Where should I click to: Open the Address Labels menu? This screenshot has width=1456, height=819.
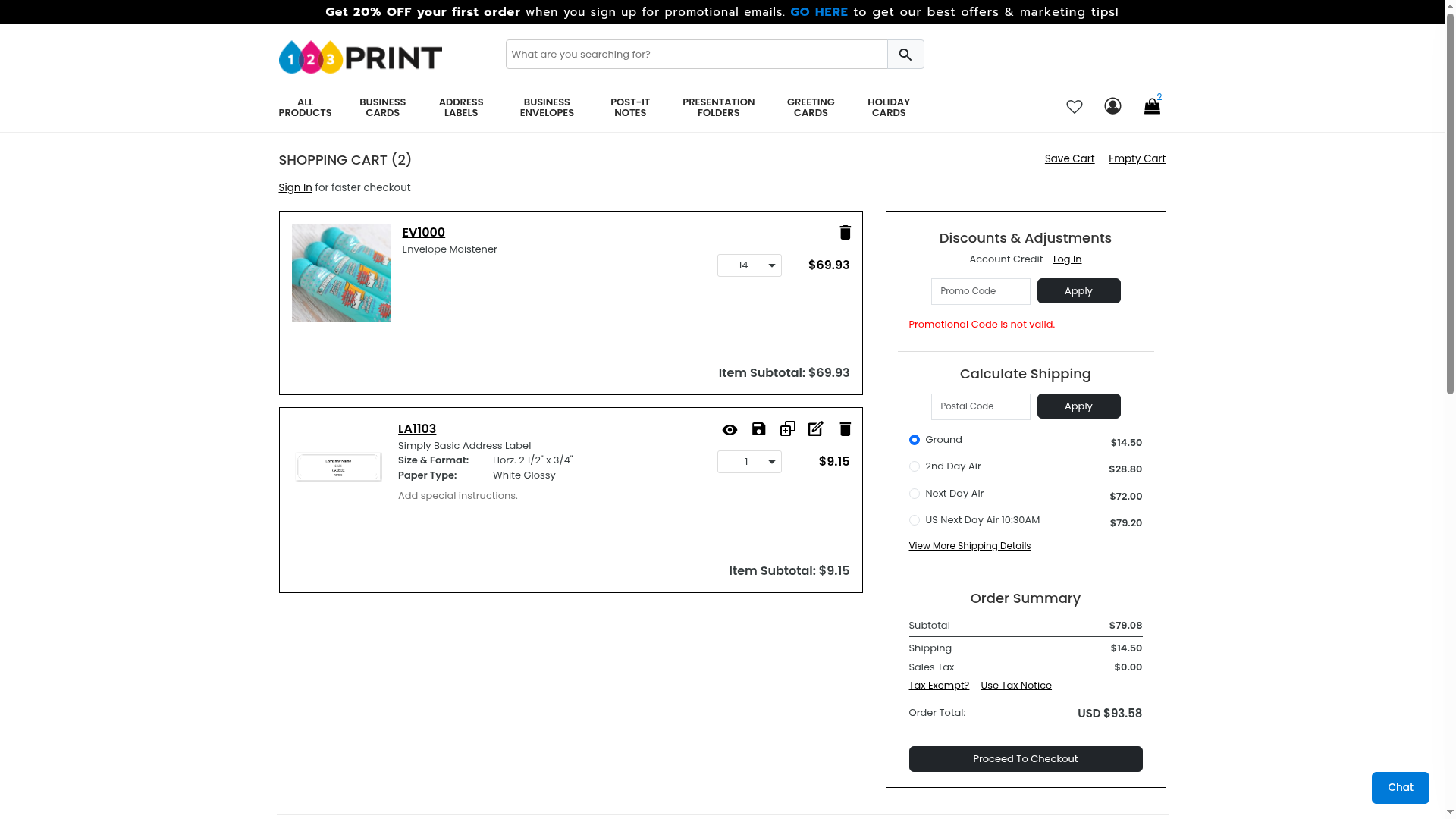click(x=460, y=108)
